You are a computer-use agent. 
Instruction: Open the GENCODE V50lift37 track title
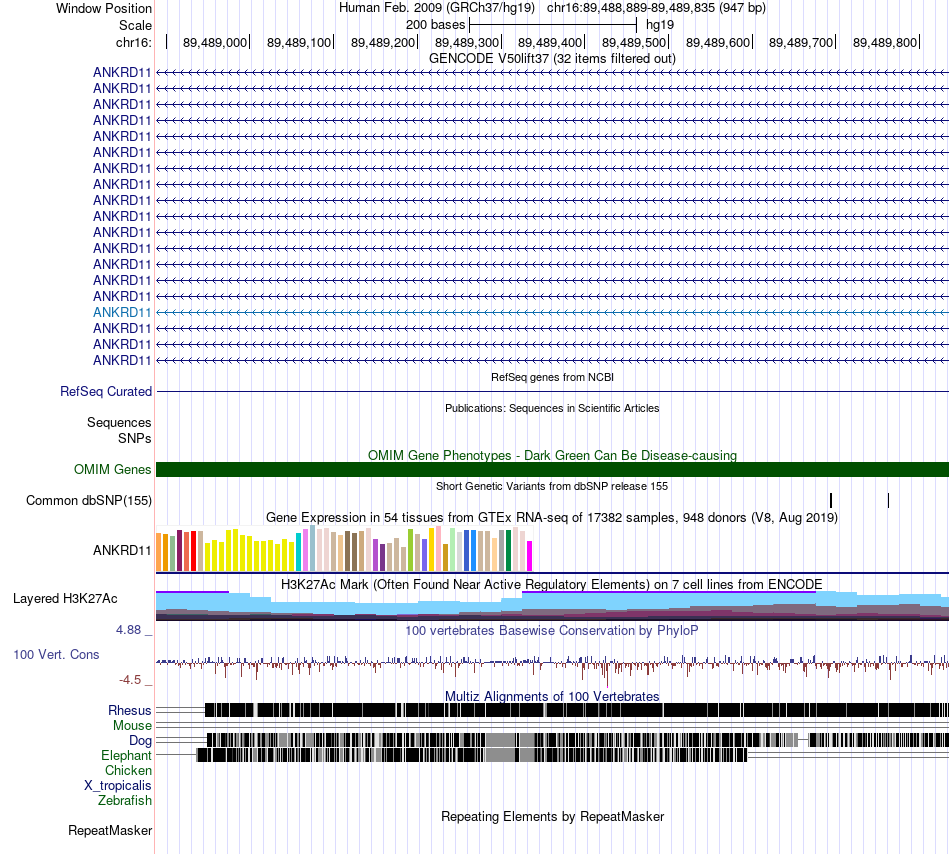pyautogui.click(x=552, y=59)
